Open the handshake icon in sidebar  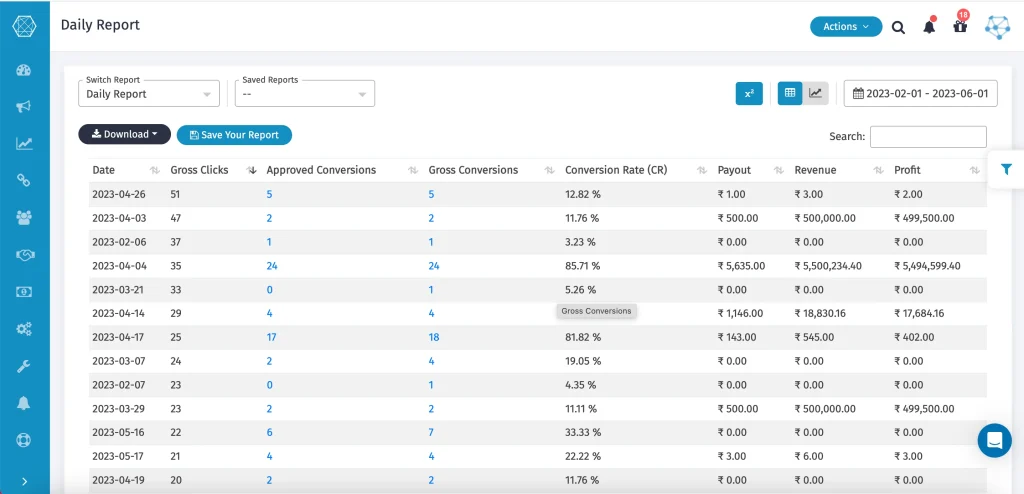(x=24, y=255)
